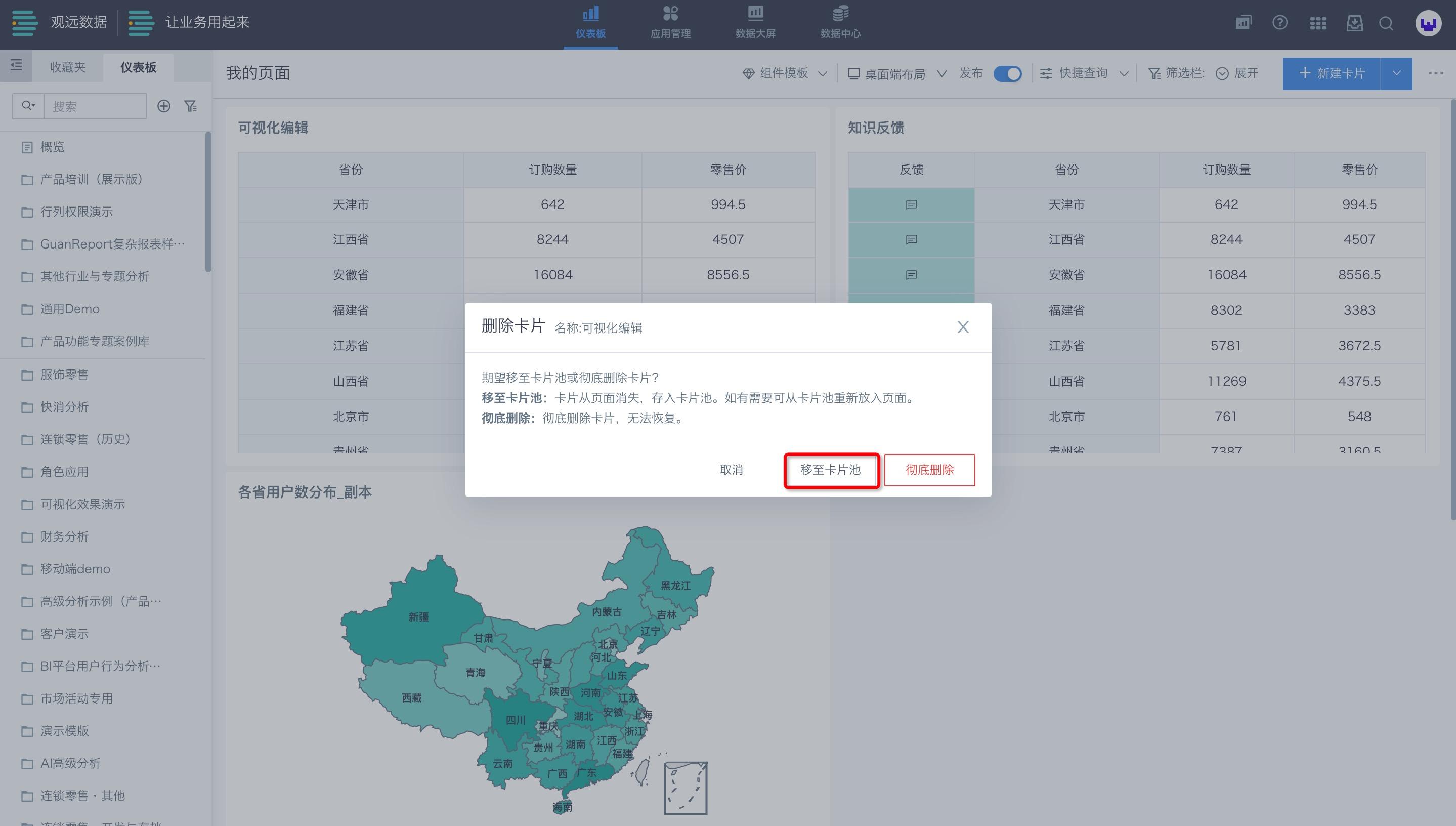
Task: Open 数据中心 in top navigation
Action: [x=840, y=24]
